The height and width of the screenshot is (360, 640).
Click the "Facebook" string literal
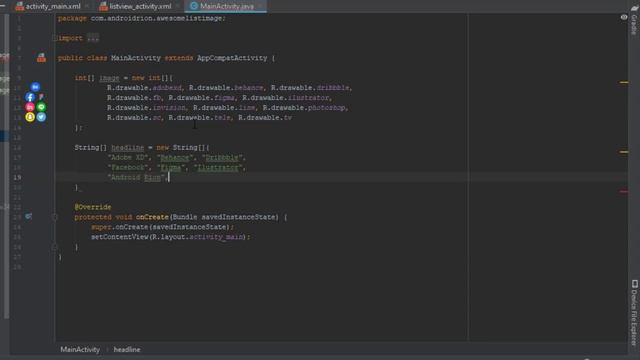pos(128,167)
